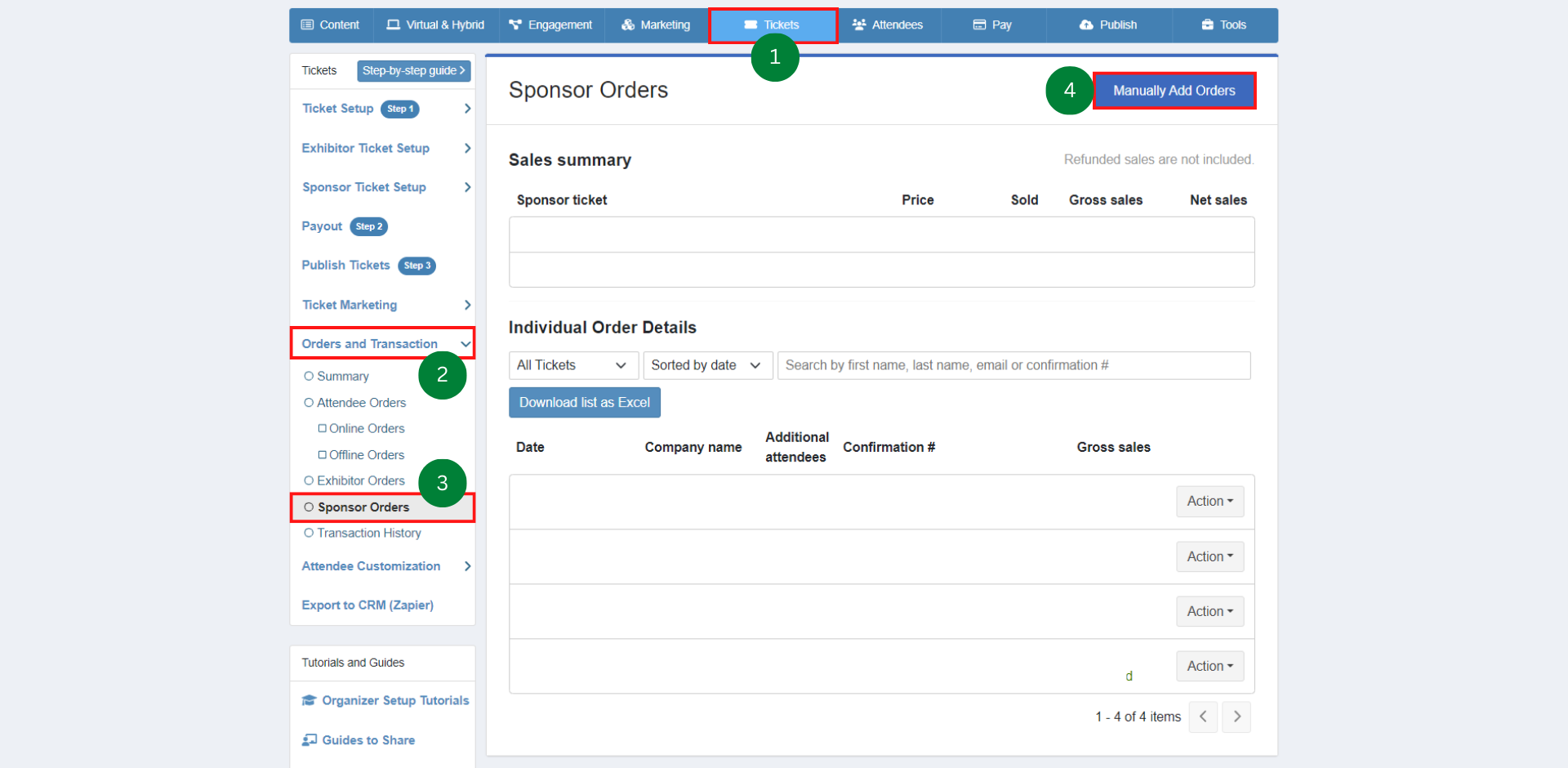The image size is (1568, 768).
Task: Select Offline Orders sub-item
Action: pos(367,455)
